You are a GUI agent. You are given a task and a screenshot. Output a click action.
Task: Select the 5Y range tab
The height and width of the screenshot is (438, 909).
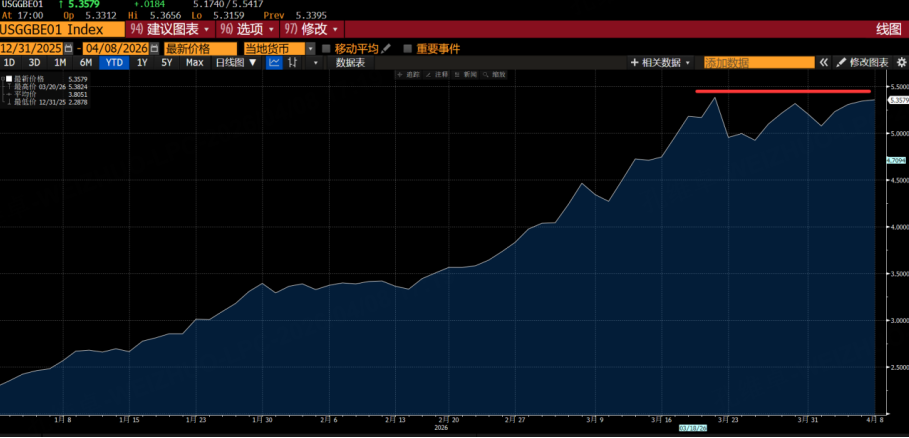tap(167, 63)
